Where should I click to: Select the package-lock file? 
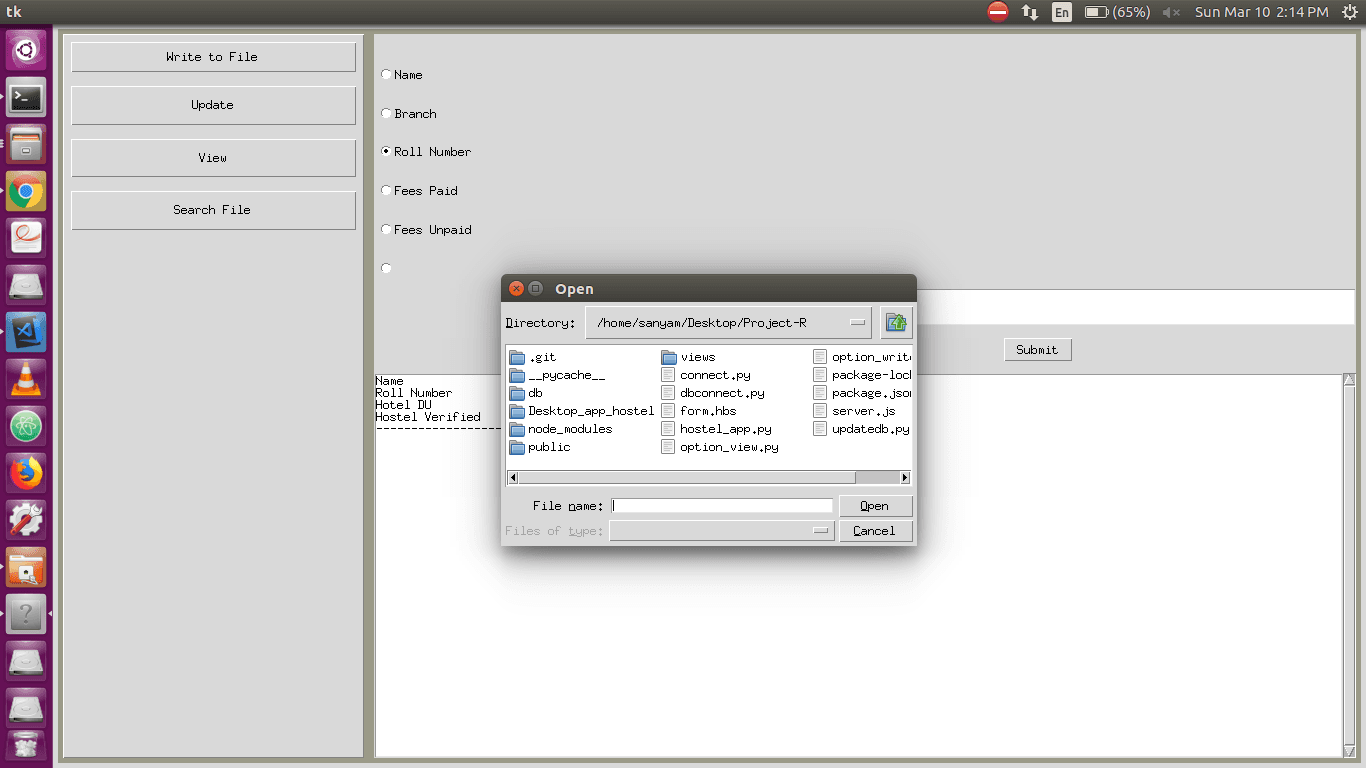[x=862, y=375]
